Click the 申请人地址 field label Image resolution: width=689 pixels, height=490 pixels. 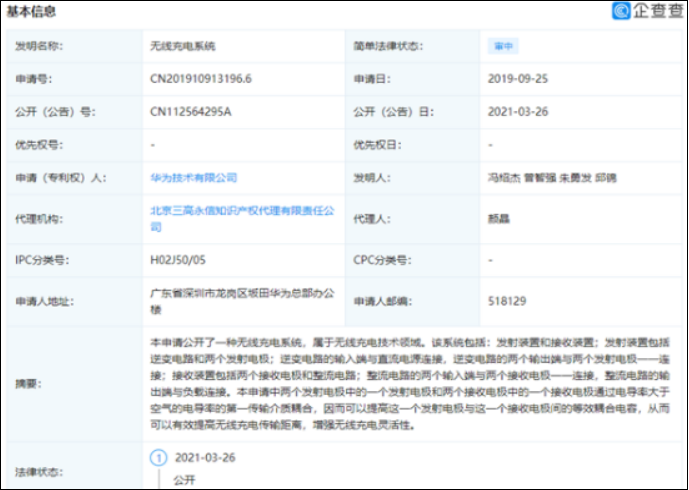[x=44, y=301]
